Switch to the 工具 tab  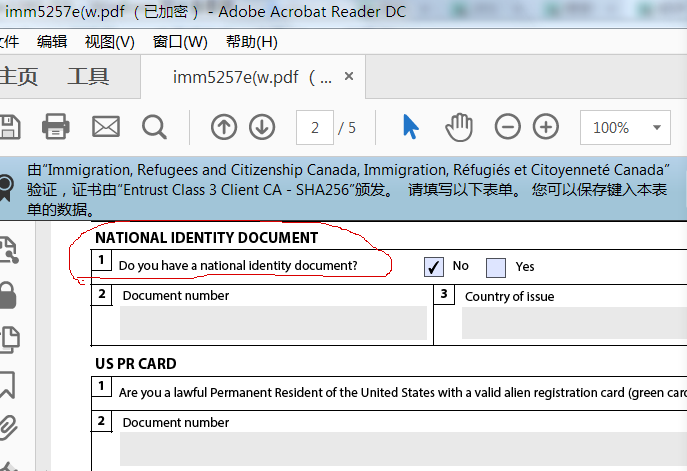pyautogui.click(x=88, y=77)
